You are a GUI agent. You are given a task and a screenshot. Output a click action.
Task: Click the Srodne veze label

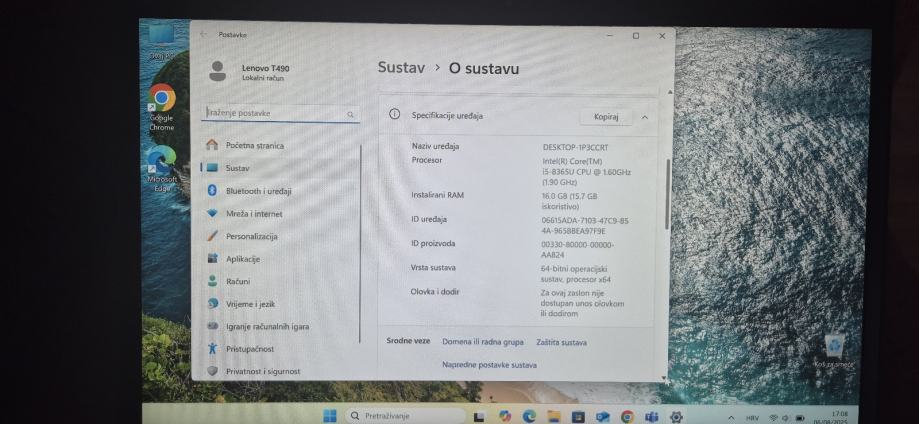point(408,341)
